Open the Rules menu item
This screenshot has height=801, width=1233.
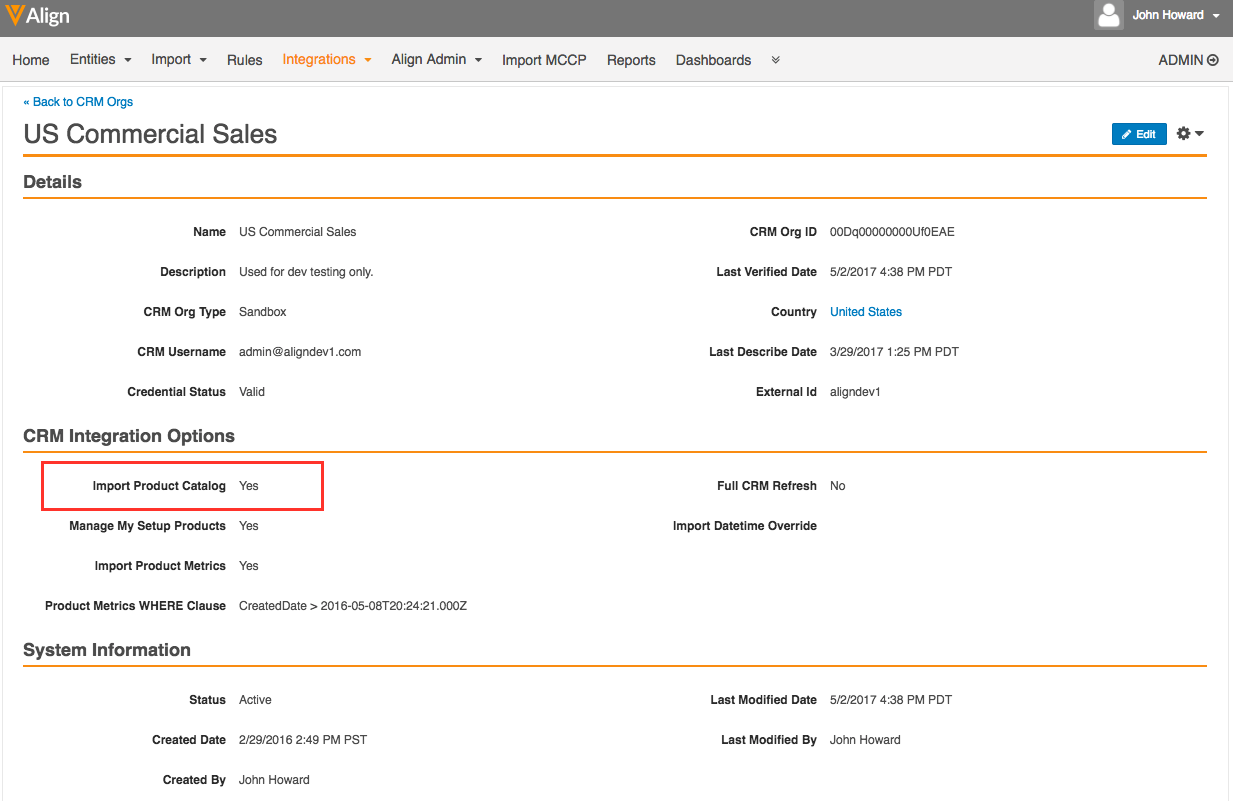[x=244, y=60]
